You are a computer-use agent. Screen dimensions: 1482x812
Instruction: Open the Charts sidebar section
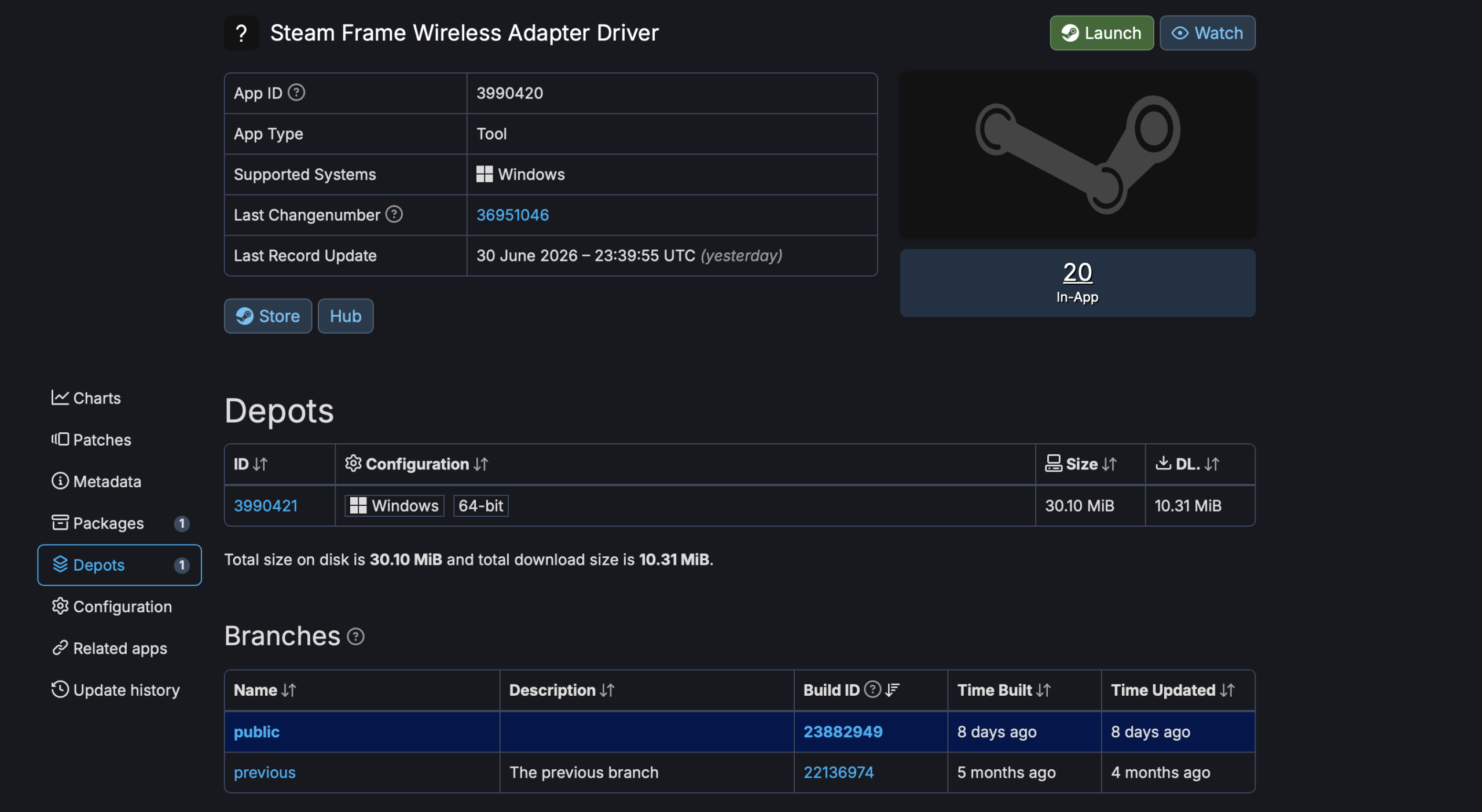click(119, 398)
